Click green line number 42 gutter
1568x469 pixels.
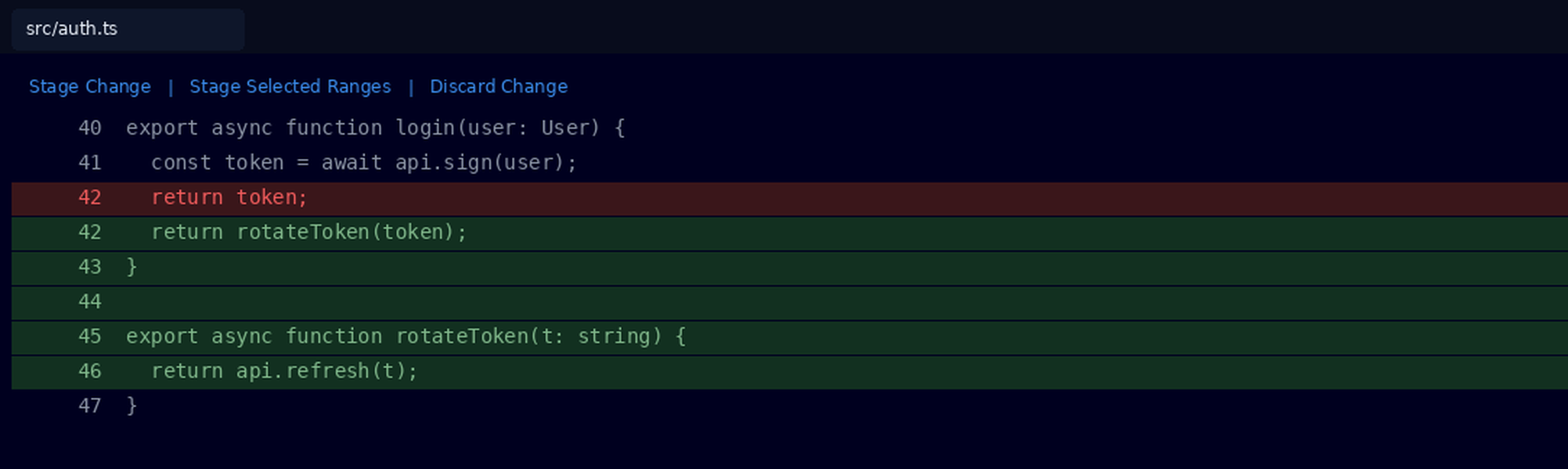pos(89,233)
